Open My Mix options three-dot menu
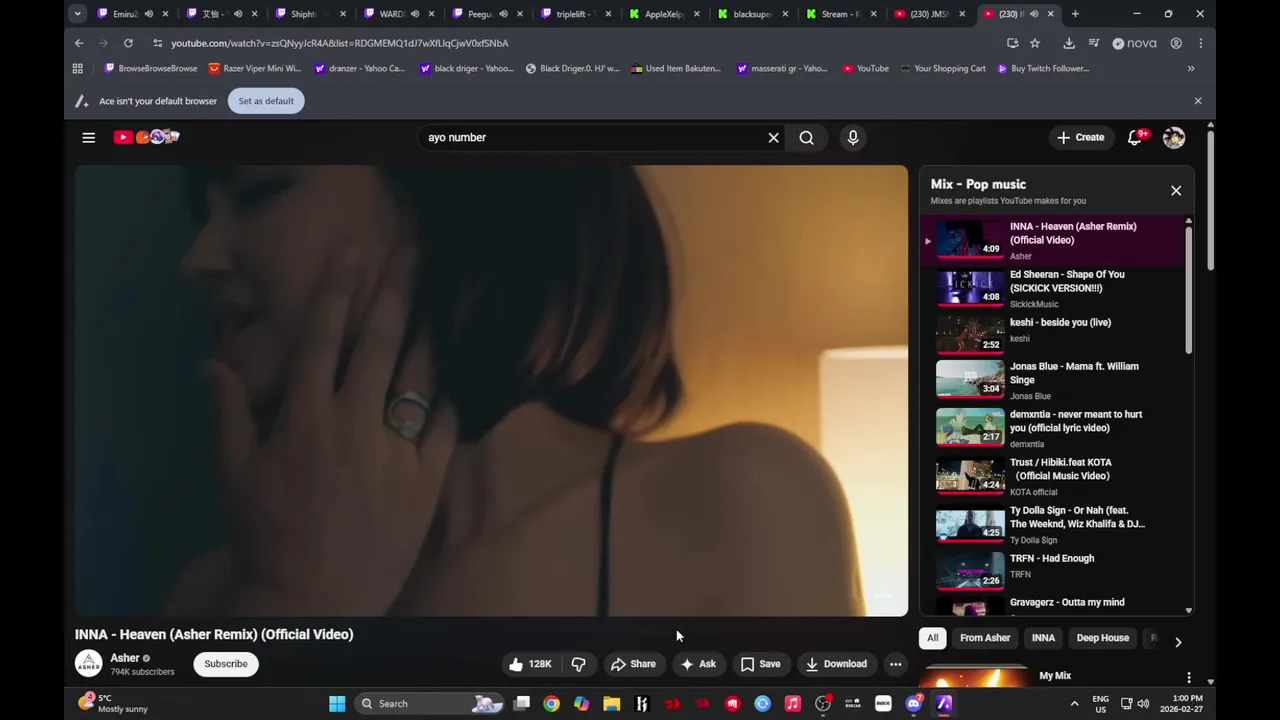 (1188, 677)
